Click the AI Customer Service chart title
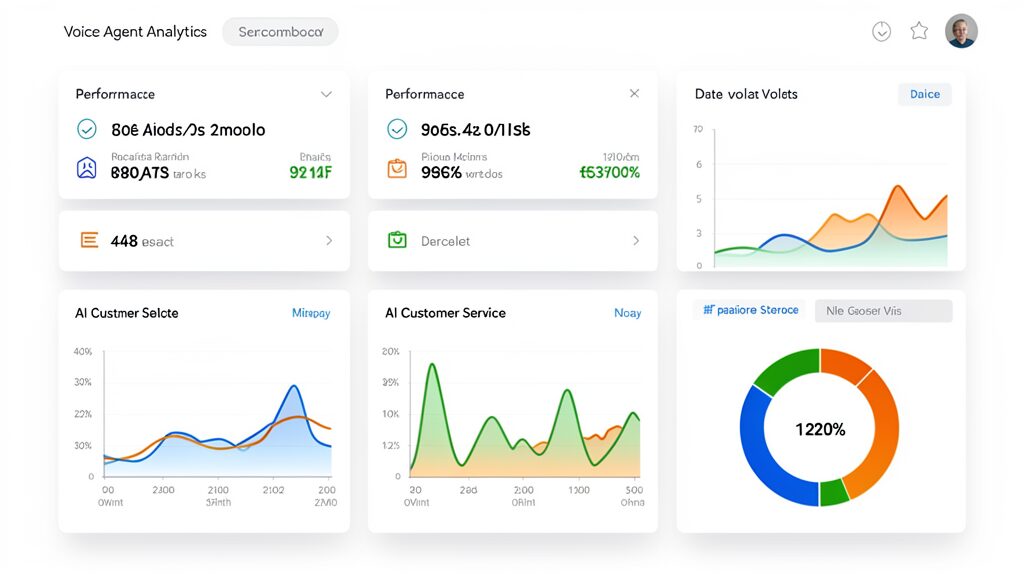The width and height of the screenshot is (1024, 576). pyautogui.click(x=445, y=313)
